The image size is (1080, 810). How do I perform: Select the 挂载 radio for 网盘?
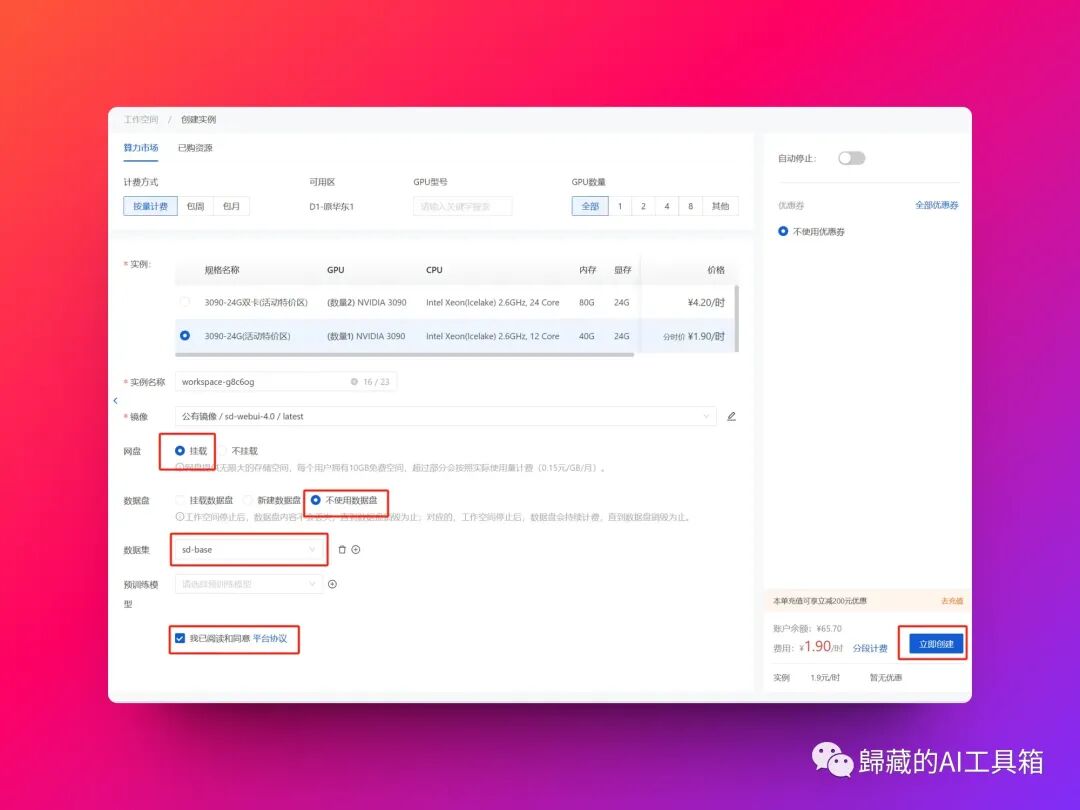pos(180,450)
